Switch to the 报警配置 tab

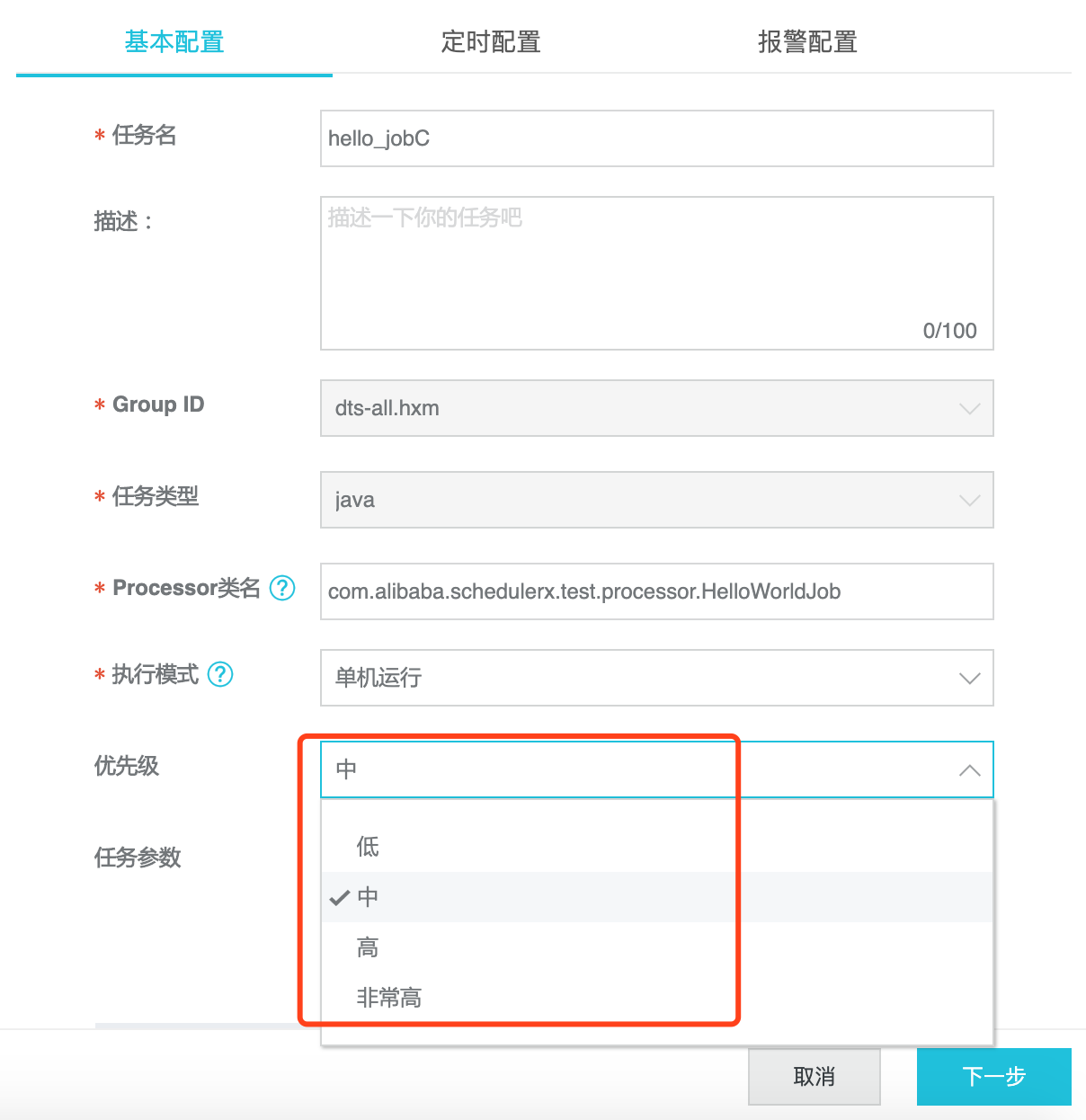(x=806, y=41)
